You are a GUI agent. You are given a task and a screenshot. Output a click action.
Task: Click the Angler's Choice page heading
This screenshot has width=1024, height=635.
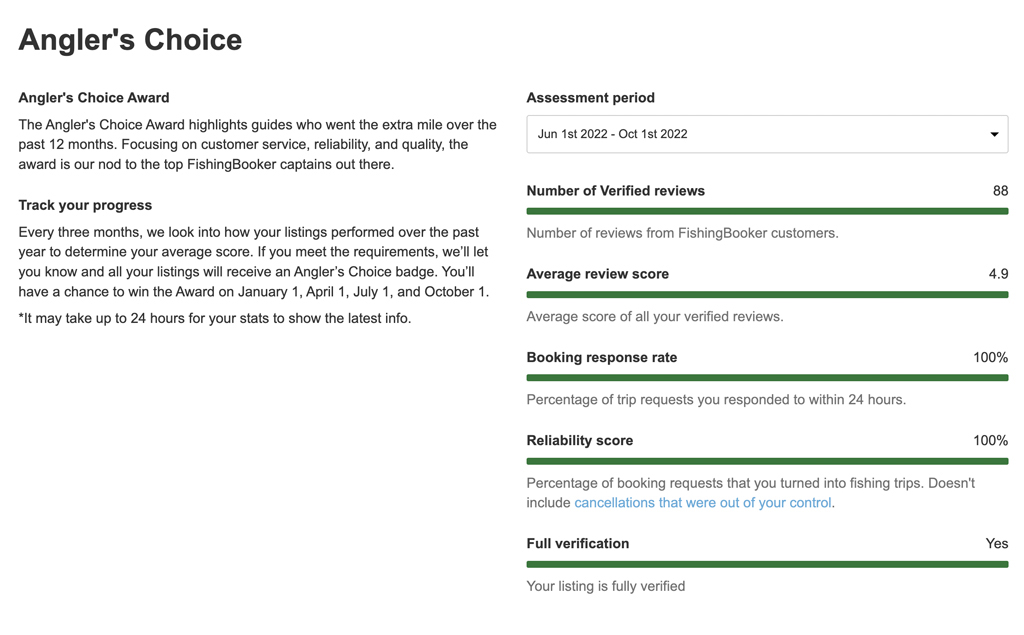[x=130, y=40]
